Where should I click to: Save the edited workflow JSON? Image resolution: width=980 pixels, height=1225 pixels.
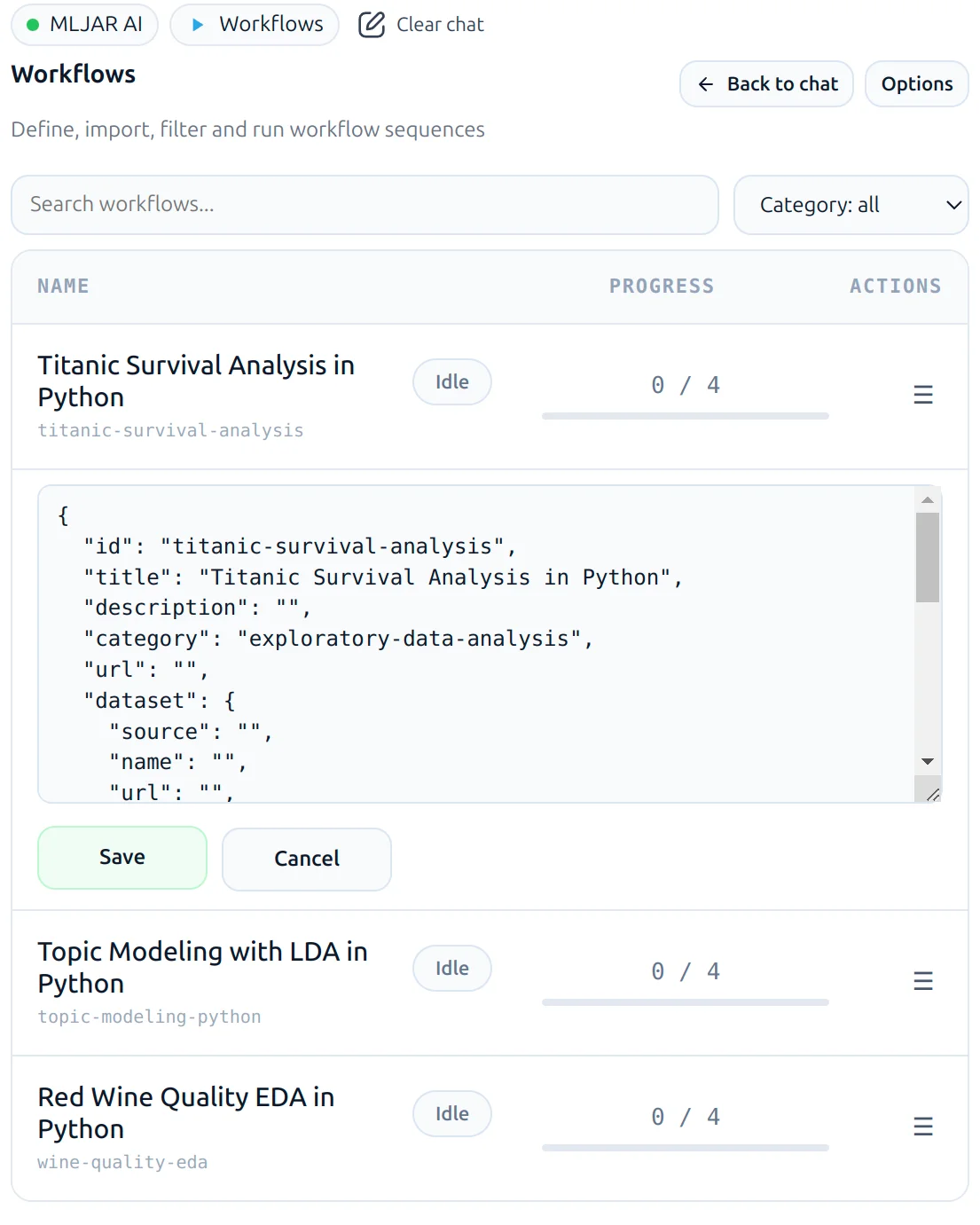(122, 857)
